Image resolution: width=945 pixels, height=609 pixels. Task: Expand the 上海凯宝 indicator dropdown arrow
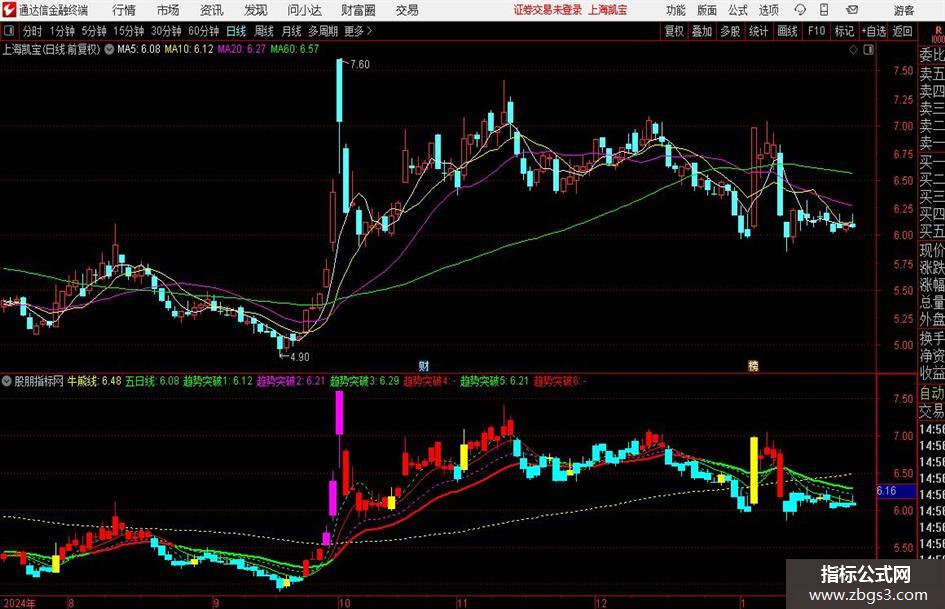point(109,49)
